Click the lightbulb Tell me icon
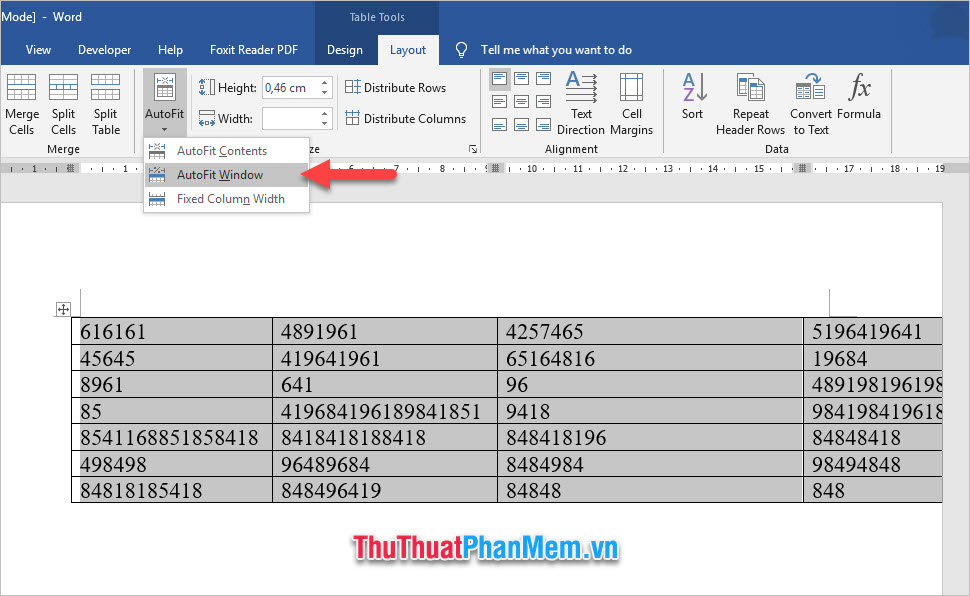The image size is (970, 596). click(461, 50)
